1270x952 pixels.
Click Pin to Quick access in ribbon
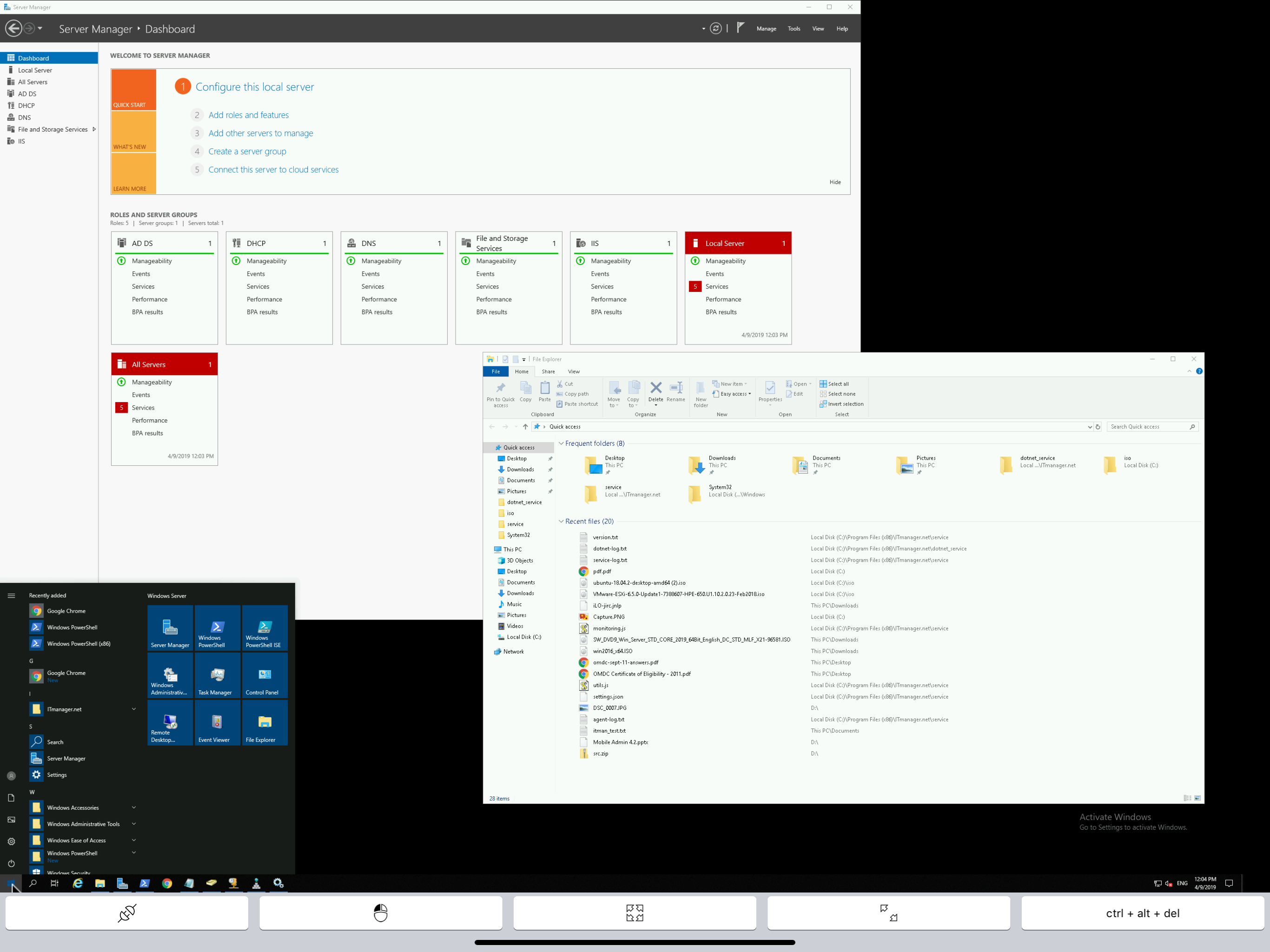[501, 394]
